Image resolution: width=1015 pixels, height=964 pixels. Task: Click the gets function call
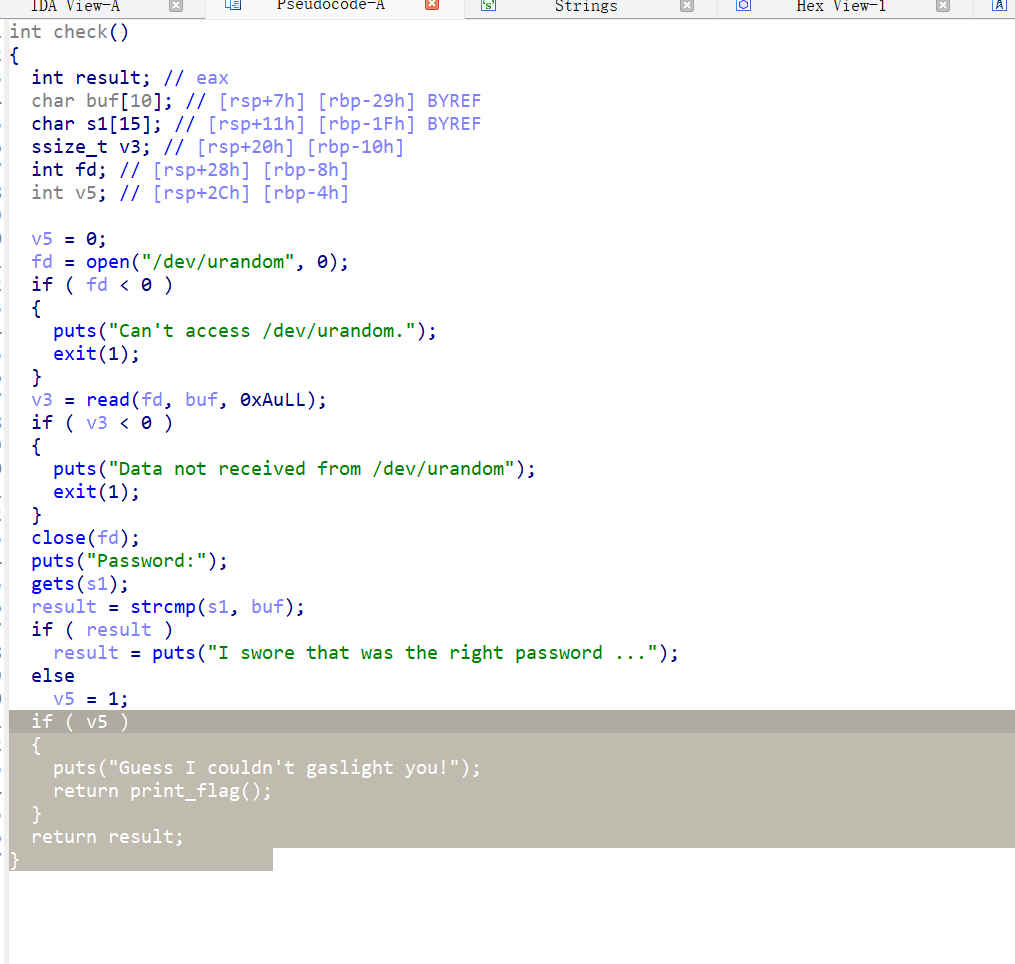click(x=52, y=583)
